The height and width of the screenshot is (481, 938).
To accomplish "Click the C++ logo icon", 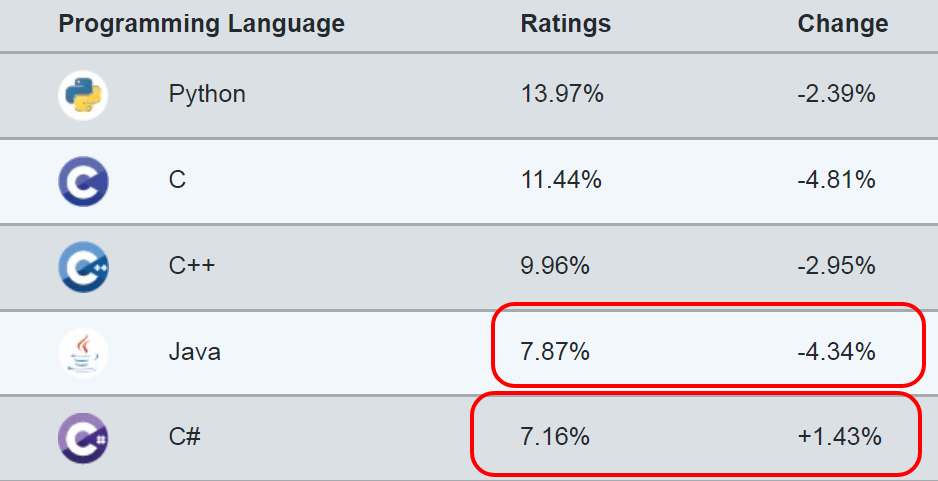I will pyautogui.click(x=83, y=267).
